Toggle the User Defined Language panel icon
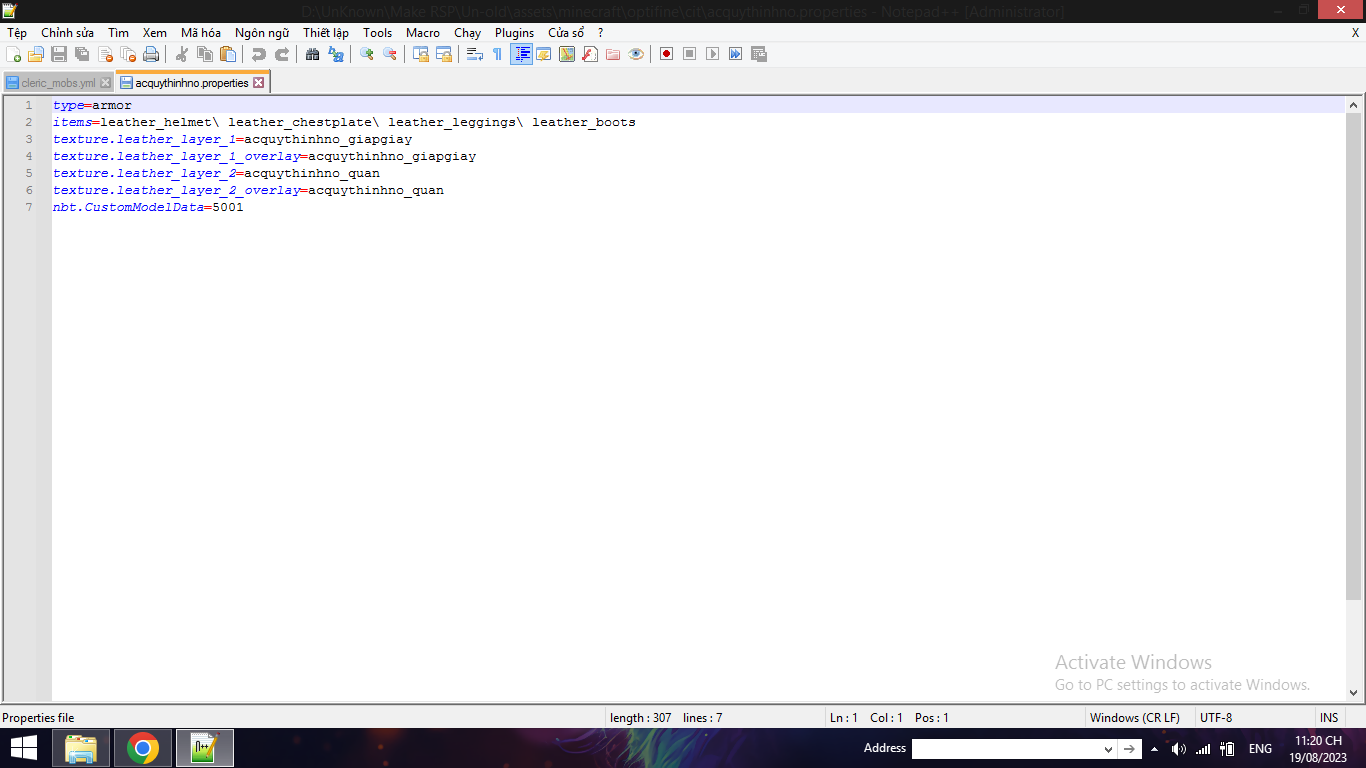Image resolution: width=1366 pixels, height=768 pixels. [544, 54]
